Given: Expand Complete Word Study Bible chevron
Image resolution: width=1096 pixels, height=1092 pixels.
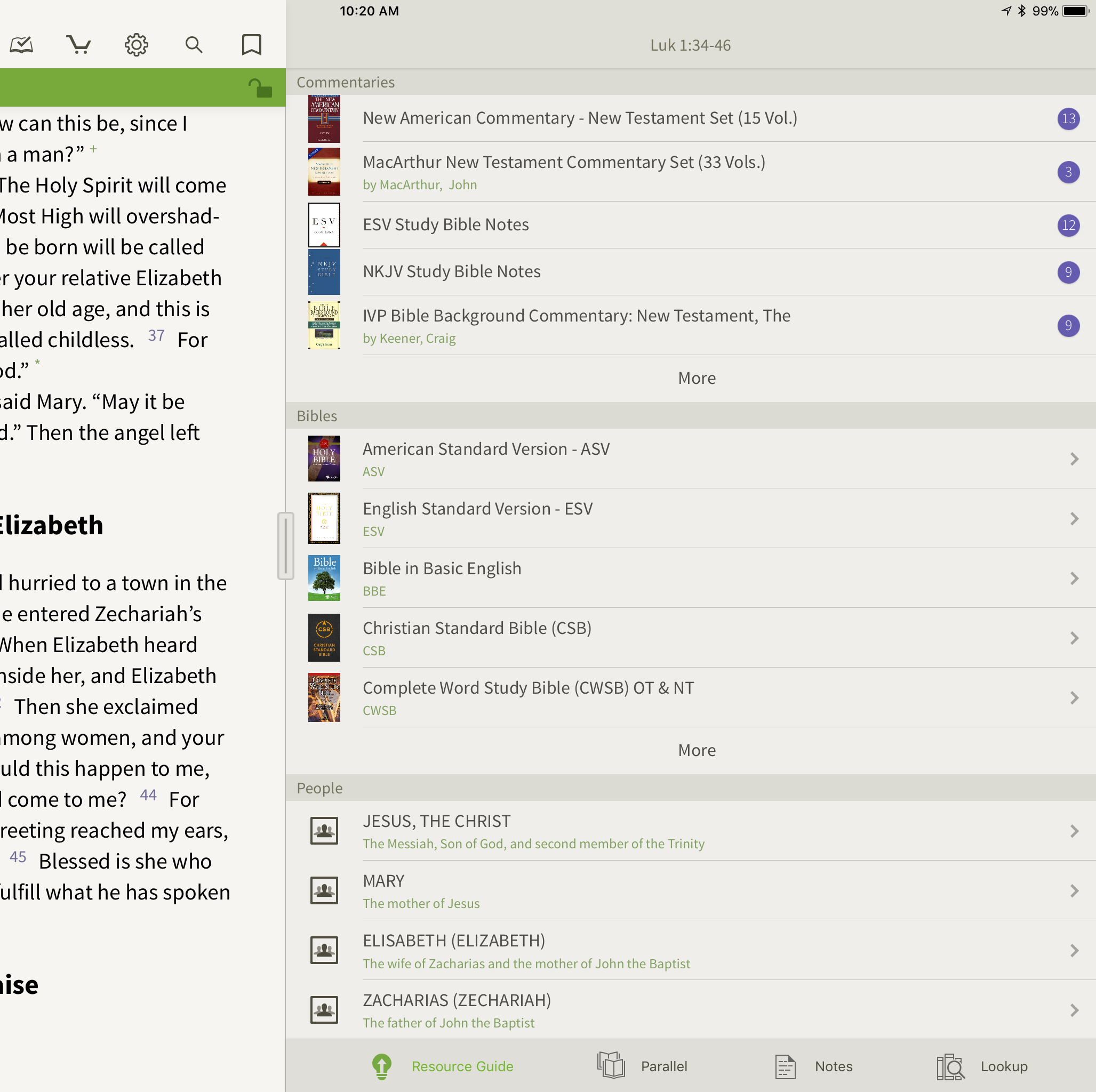Looking at the screenshot, I should pos(1074,698).
